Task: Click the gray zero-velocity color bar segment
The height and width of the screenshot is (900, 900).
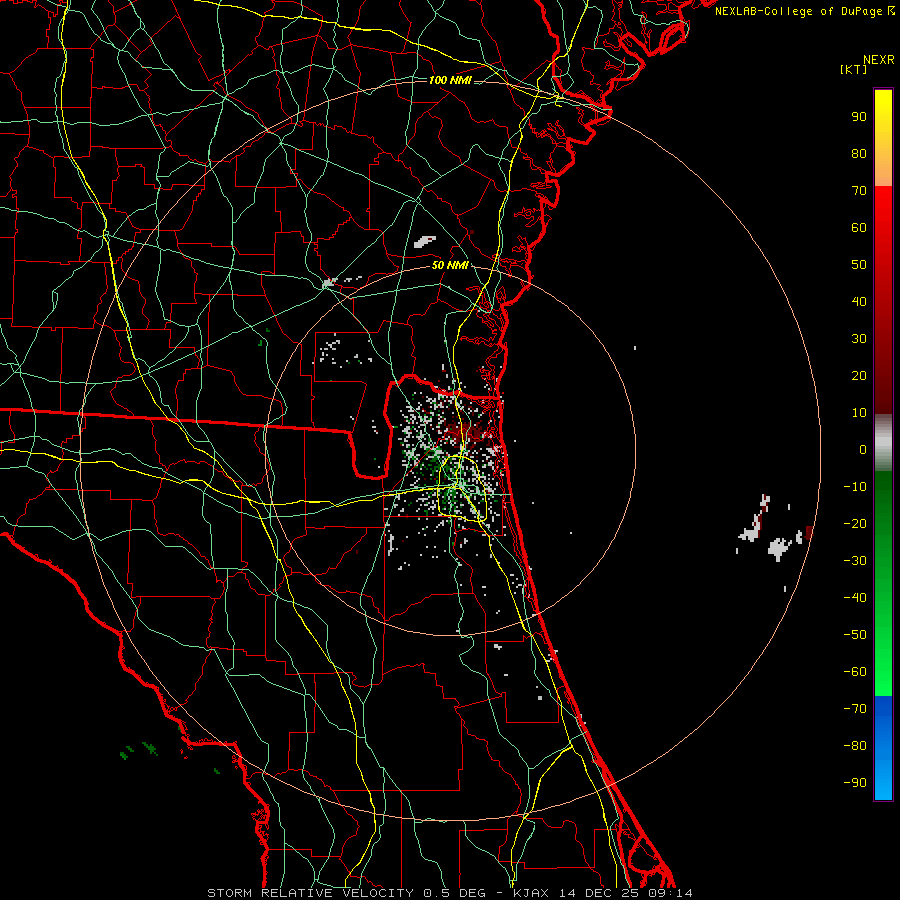Action: [883, 442]
